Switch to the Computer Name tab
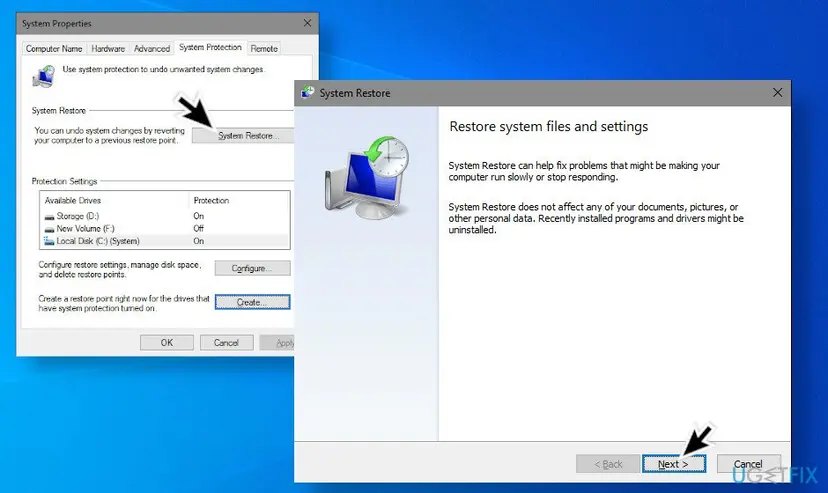Image resolution: width=828 pixels, height=493 pixels. pyautogui.click(x=54, y=49)
